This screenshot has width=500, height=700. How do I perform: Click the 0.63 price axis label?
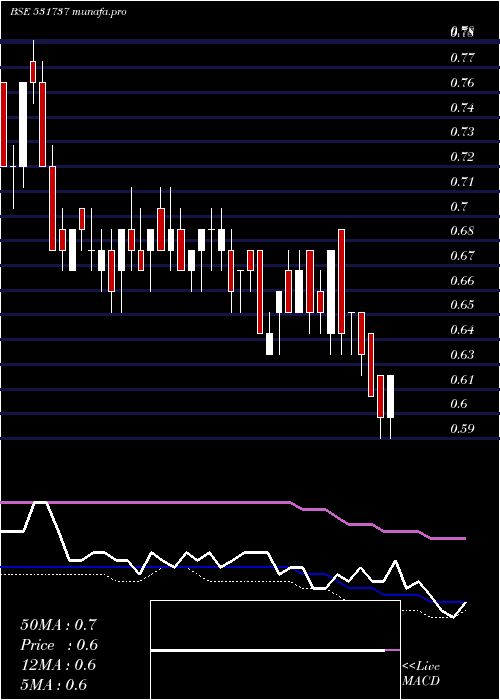(x=462, y=355)
